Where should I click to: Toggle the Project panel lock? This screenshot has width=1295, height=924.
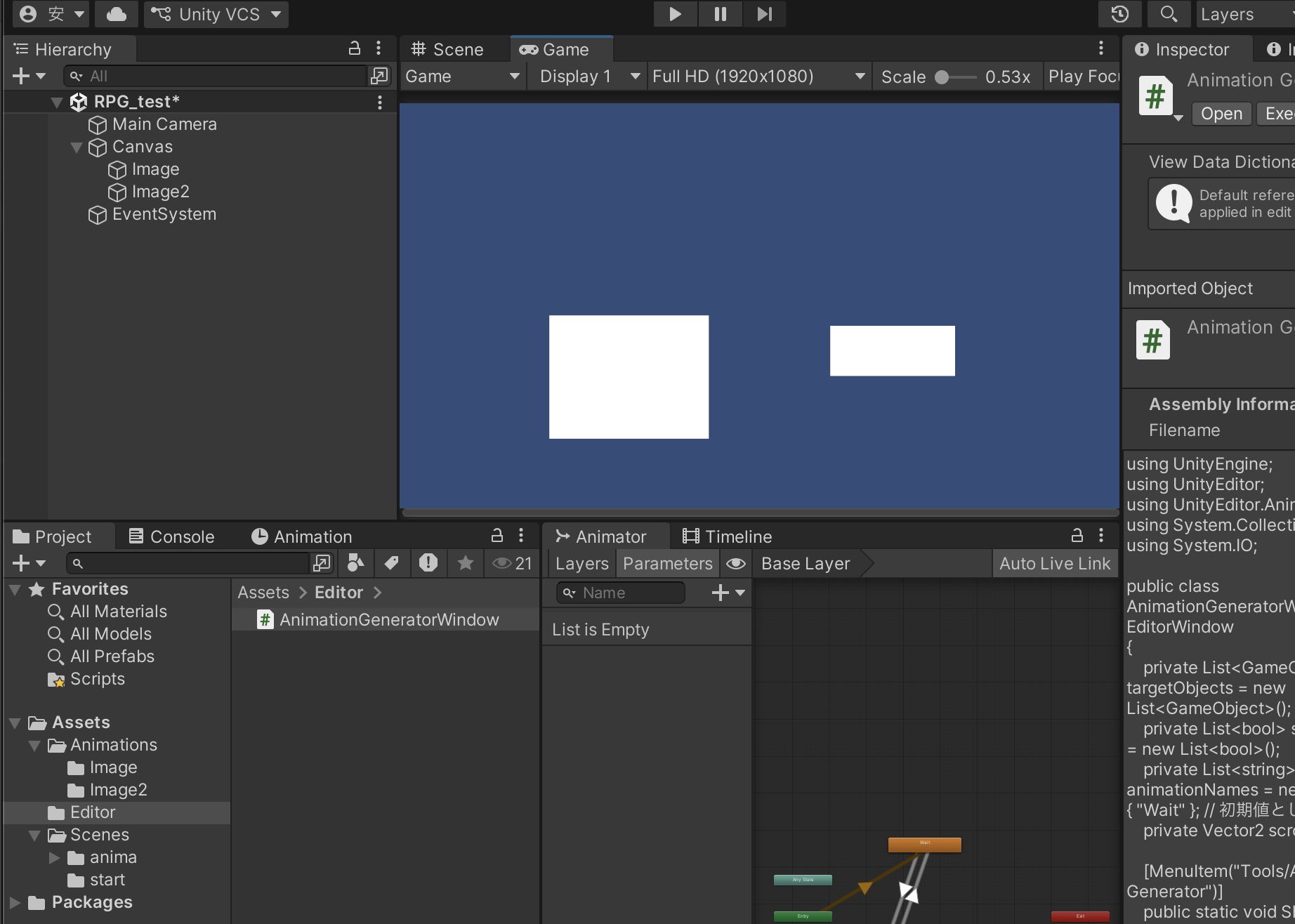tap(497, 536)
